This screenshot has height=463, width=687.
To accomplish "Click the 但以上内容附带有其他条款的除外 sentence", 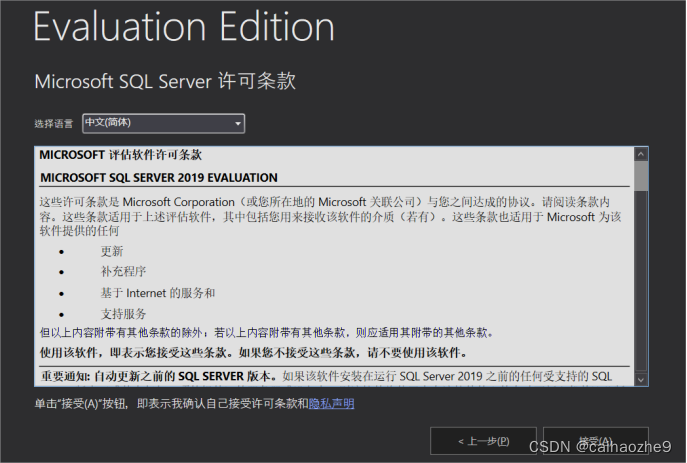I will [267, 332].
